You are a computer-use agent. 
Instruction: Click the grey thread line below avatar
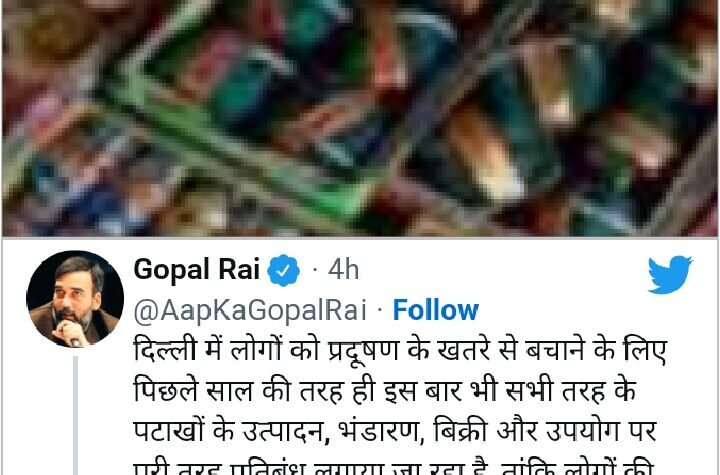pos(75,416)
